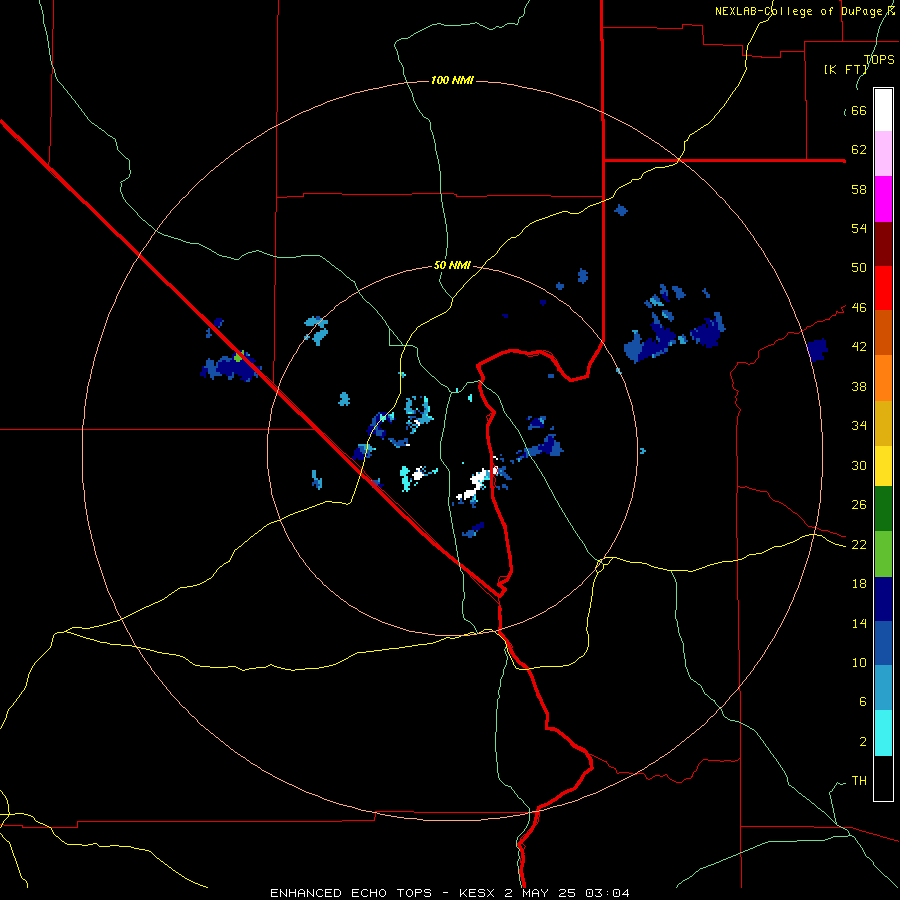Select the magenta legend color block
900x900 pixels.
(x=883, y=199)
